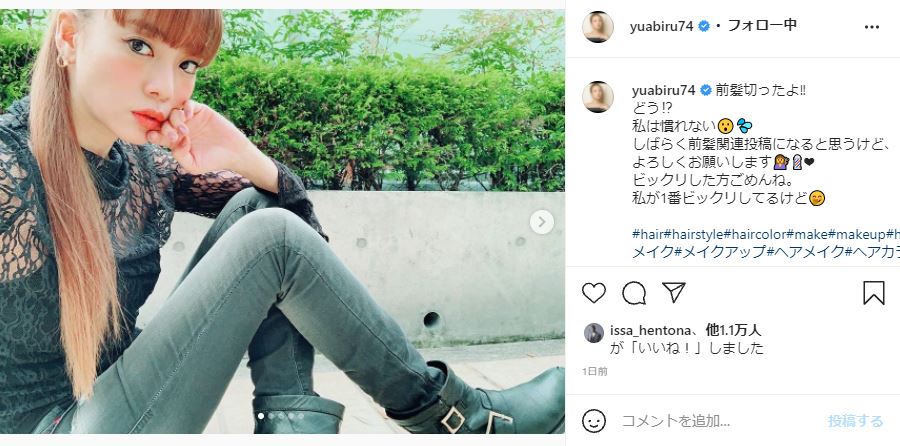Submit comment with 投稿する button

click(855, 421)
